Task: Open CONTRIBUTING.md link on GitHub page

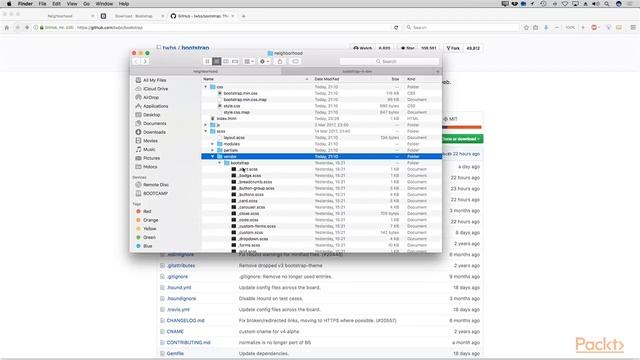Action: pyautogui.click(x=189, y=343)
